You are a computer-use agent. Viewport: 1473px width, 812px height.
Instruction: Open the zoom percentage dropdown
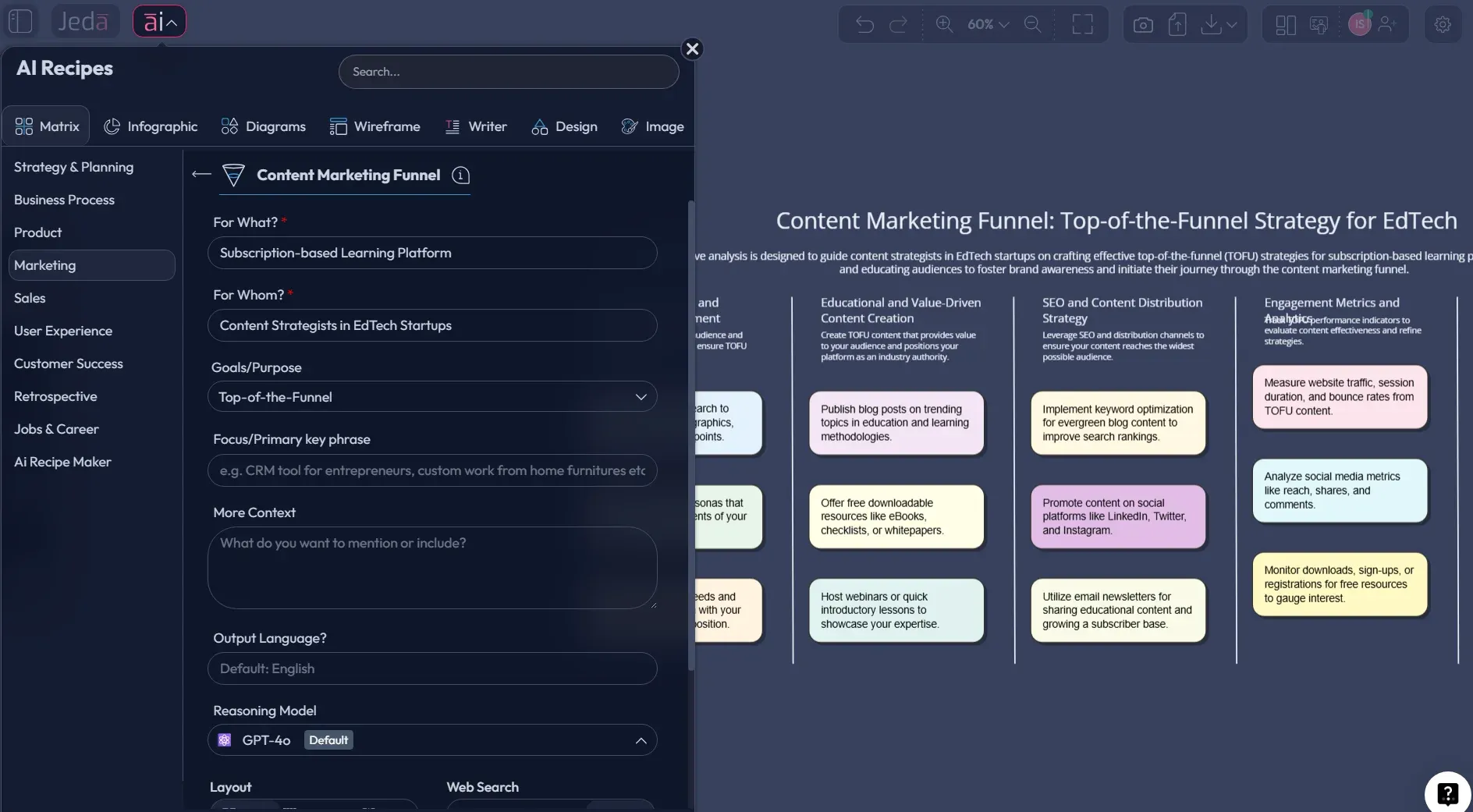(x=988, y=24)
